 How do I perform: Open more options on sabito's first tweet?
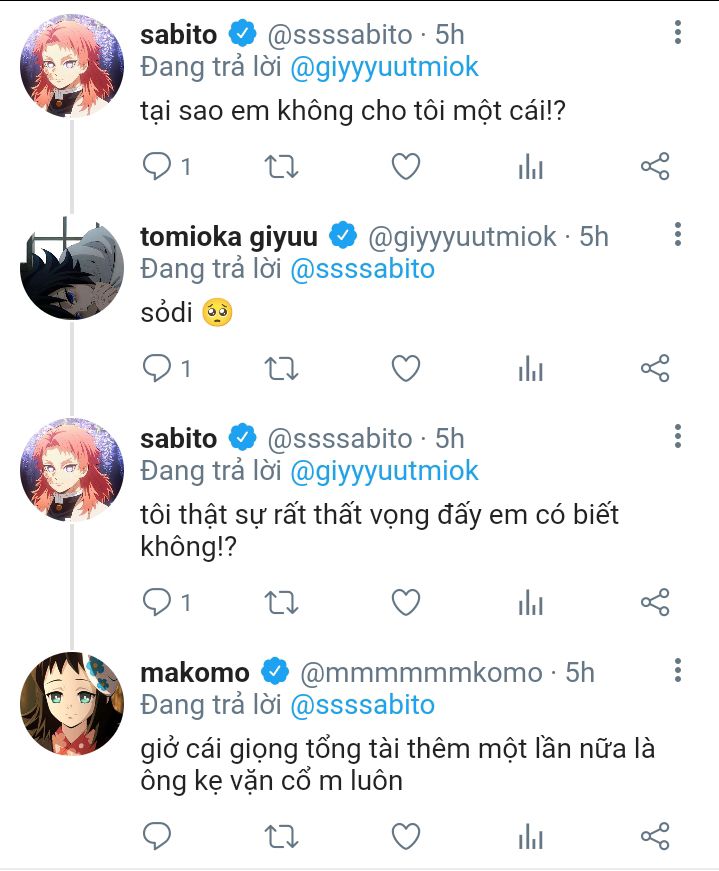click(677, 32)
